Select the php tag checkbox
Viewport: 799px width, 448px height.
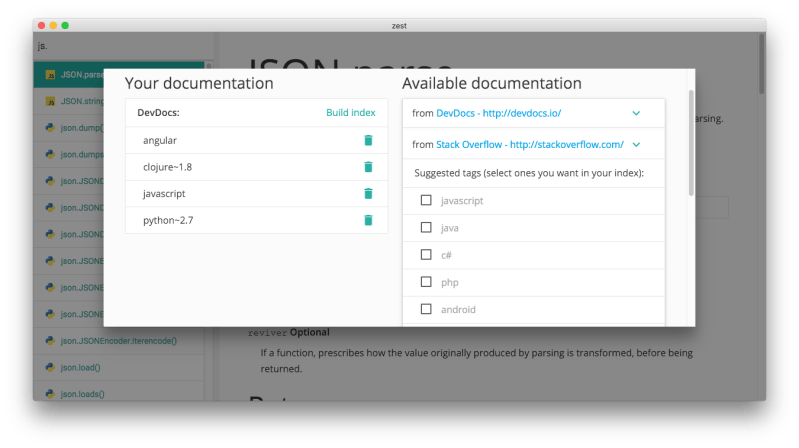tap(426, 282)
